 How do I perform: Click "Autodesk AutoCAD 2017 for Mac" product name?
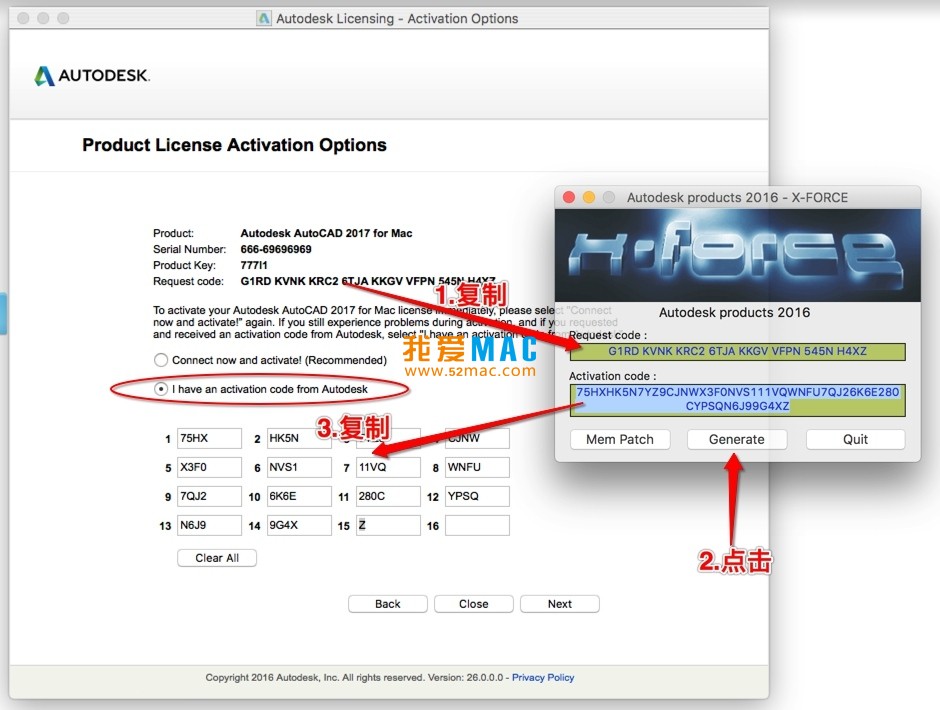[326, 233]
